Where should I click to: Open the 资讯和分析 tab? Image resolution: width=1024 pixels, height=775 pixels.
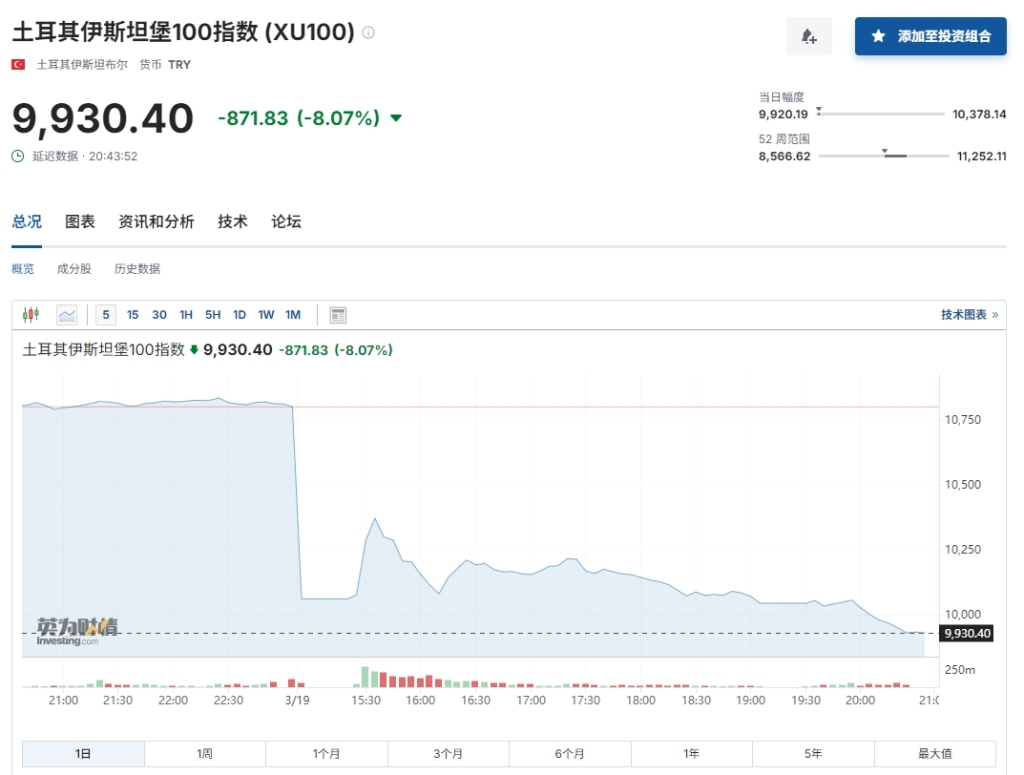tap(156, 222)
